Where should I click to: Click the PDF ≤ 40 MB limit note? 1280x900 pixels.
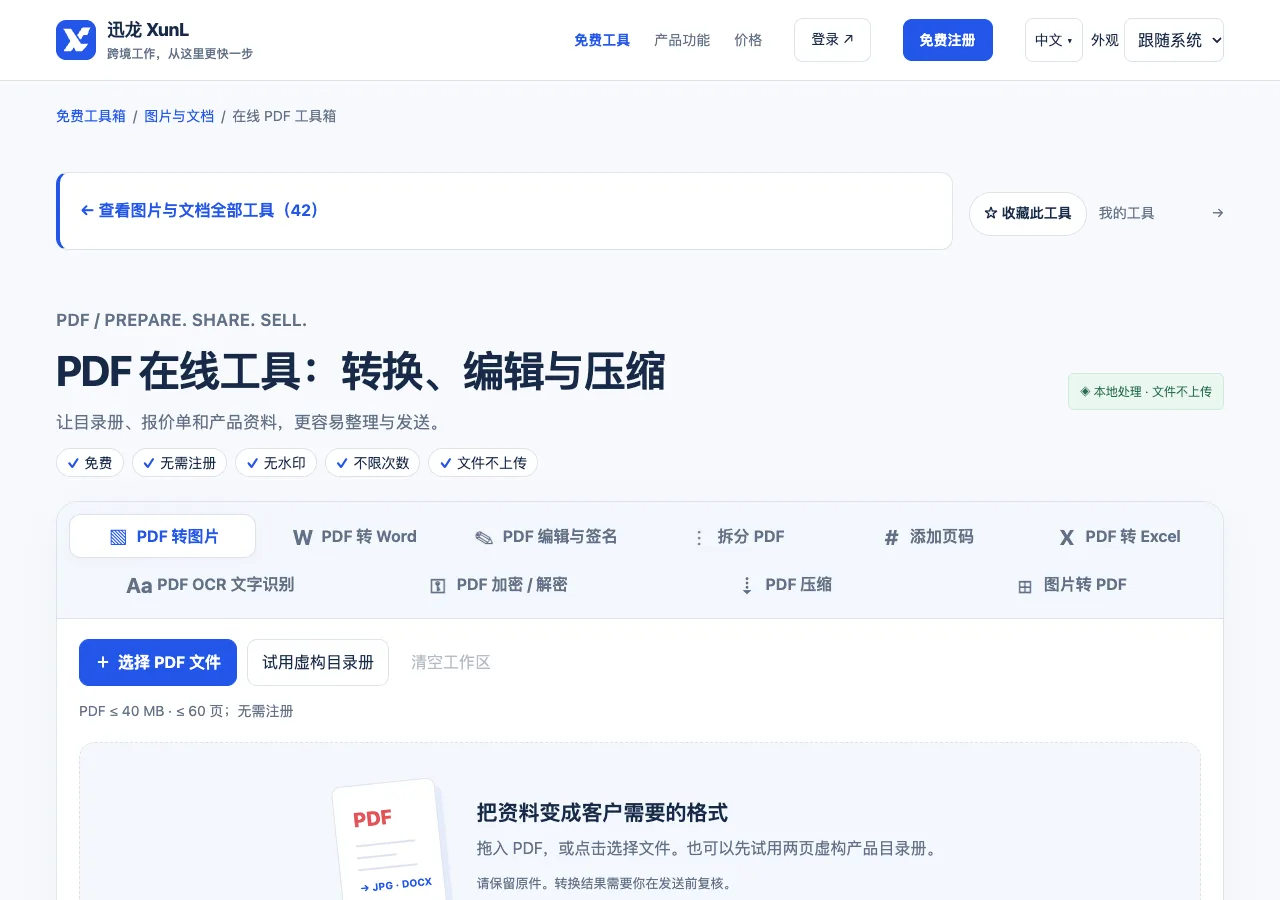(186, 711)
